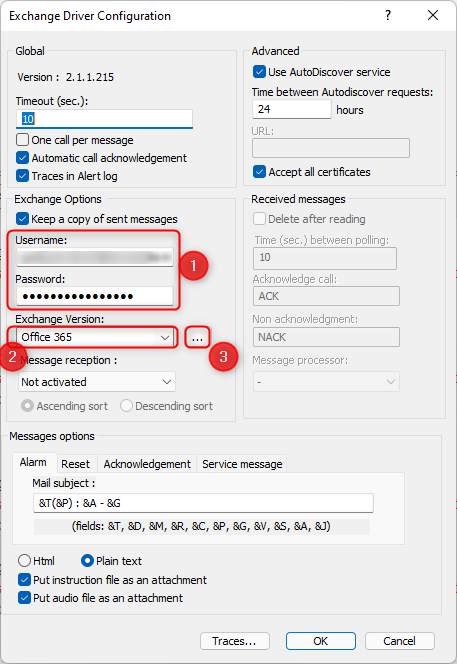Toggle Use AutoDiscover service checkbox
This screenshot has width=457, height=664.
[x=259, y=72]
